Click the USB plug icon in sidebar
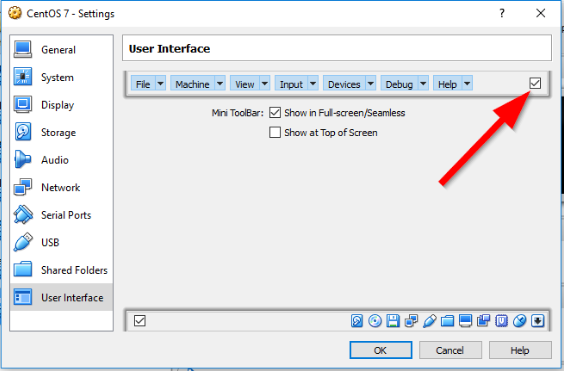 [x=23, y=242]
